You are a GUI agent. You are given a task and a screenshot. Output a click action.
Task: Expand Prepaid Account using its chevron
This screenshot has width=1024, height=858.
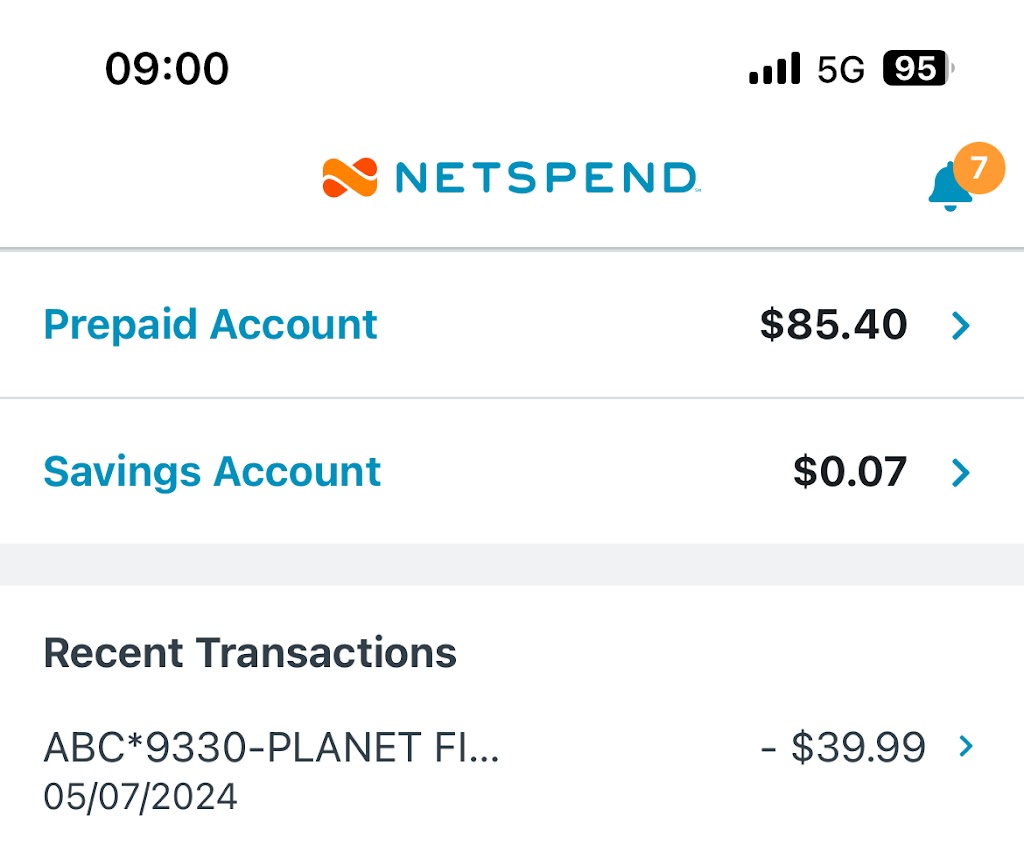click(961, 325)
